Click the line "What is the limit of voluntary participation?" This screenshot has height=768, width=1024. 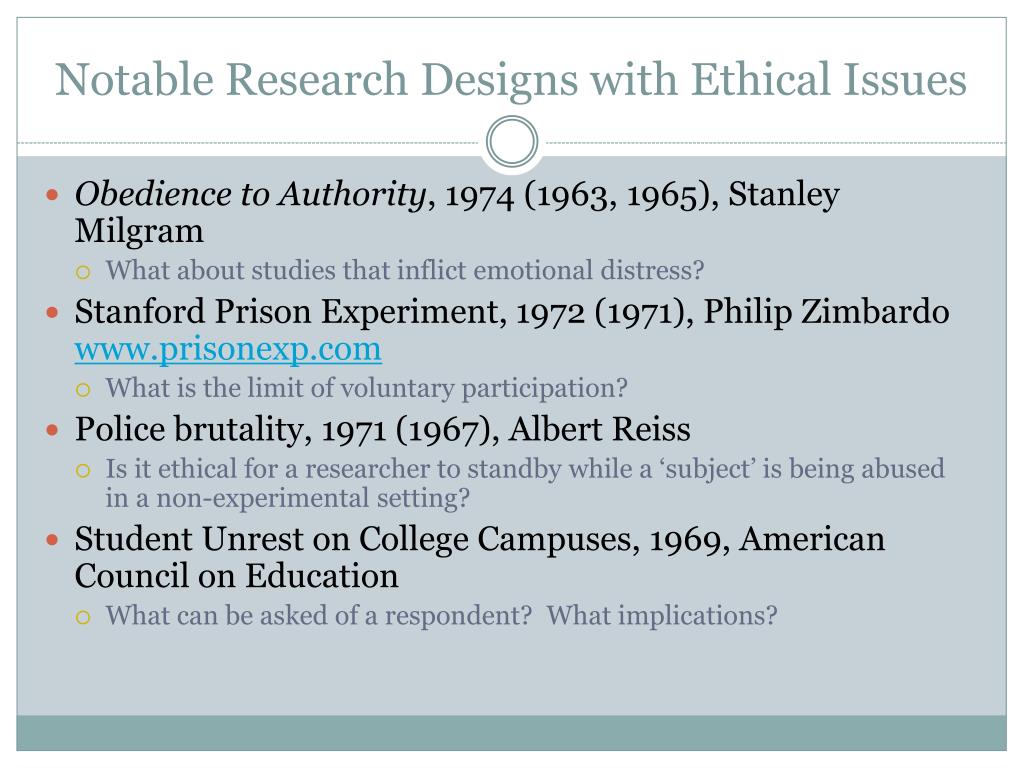pyautogui.click(x=366, y=389)
